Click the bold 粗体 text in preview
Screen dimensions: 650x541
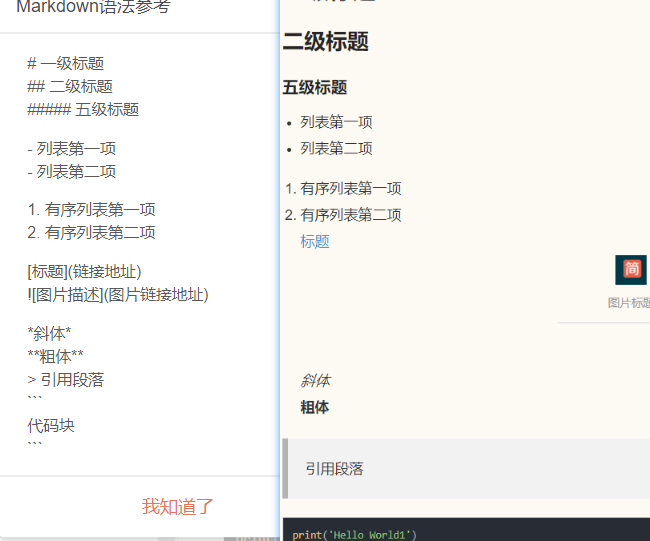point(315,407)
